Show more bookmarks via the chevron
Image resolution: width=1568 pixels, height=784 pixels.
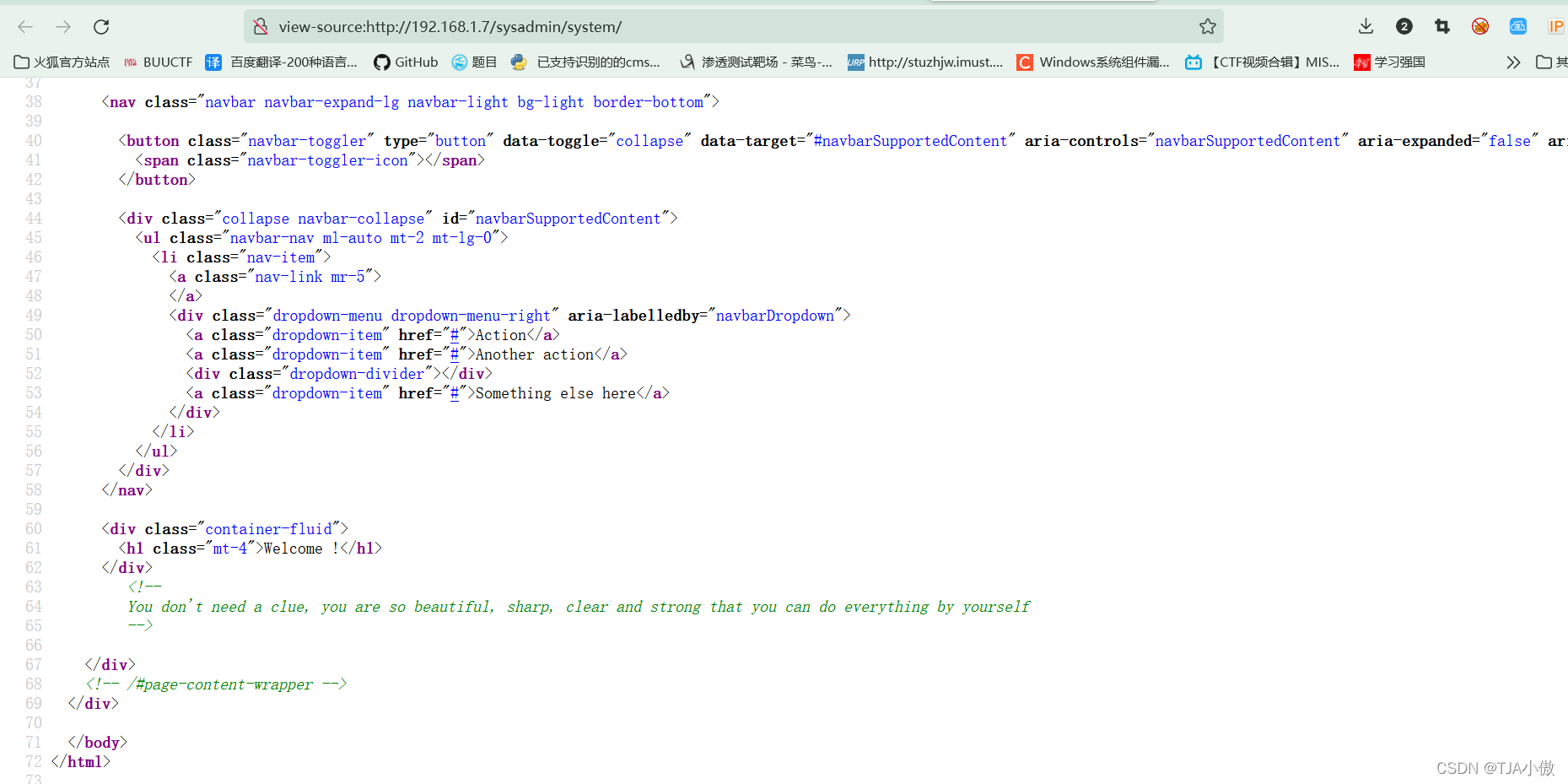[1513, 62]
